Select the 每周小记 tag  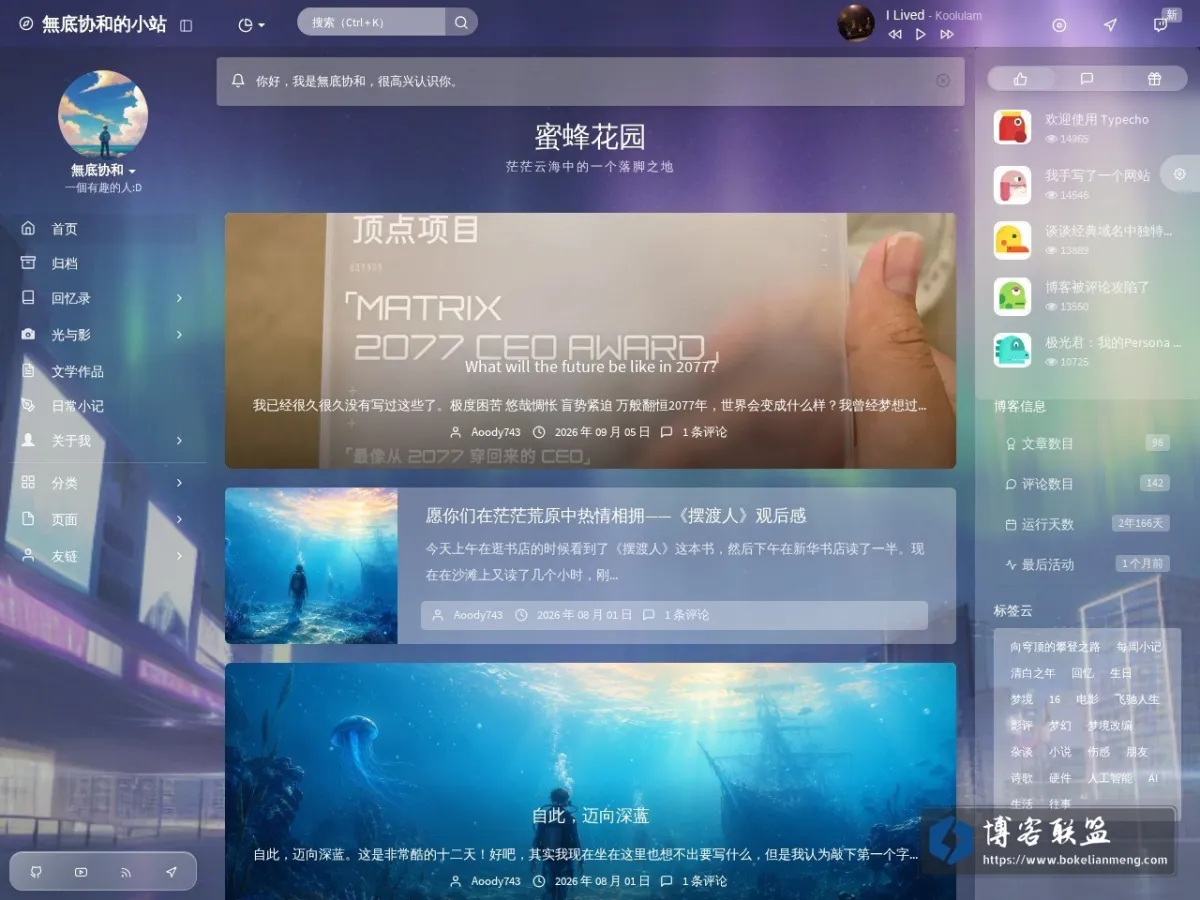click(1139, 647)
